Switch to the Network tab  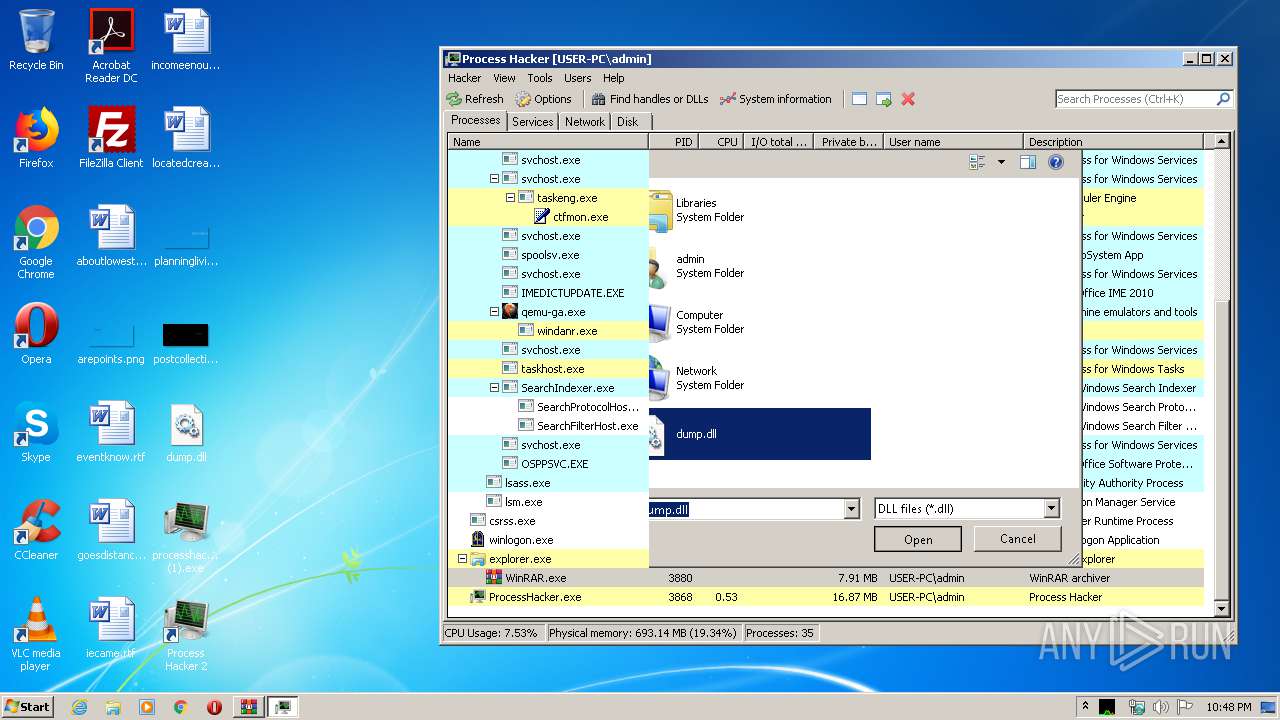click(x=585, y=122)
